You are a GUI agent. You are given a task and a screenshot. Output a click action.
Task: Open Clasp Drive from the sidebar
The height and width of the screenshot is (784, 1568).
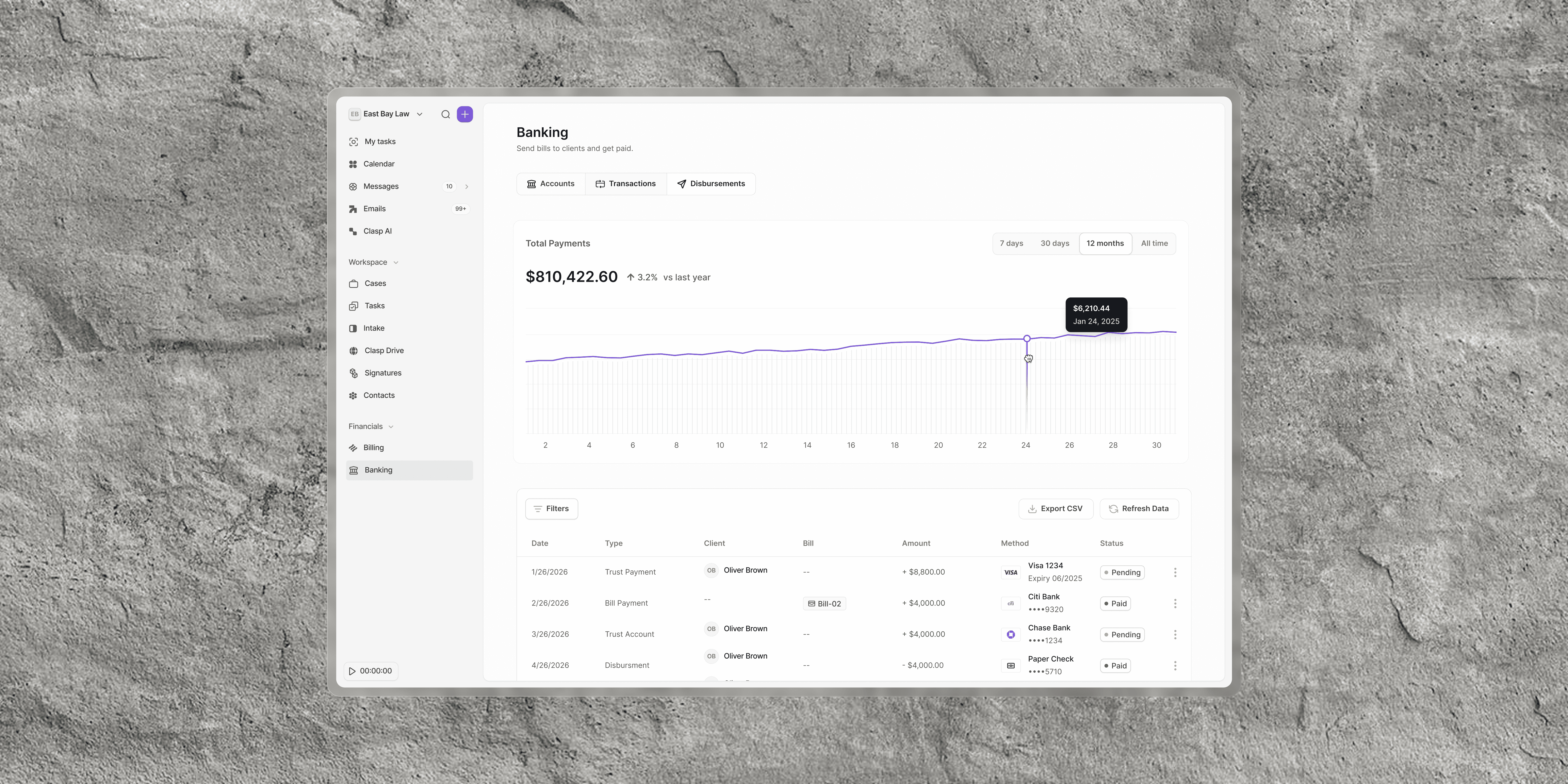[383, 351]
